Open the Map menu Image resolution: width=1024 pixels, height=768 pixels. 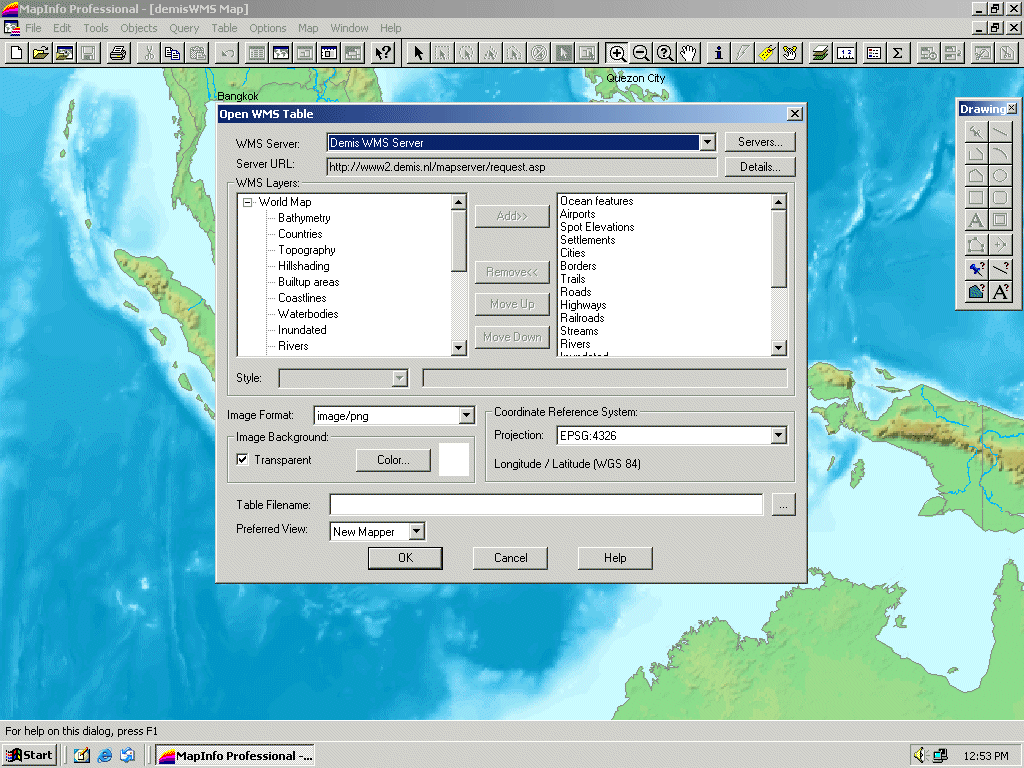tap(308, 28)
